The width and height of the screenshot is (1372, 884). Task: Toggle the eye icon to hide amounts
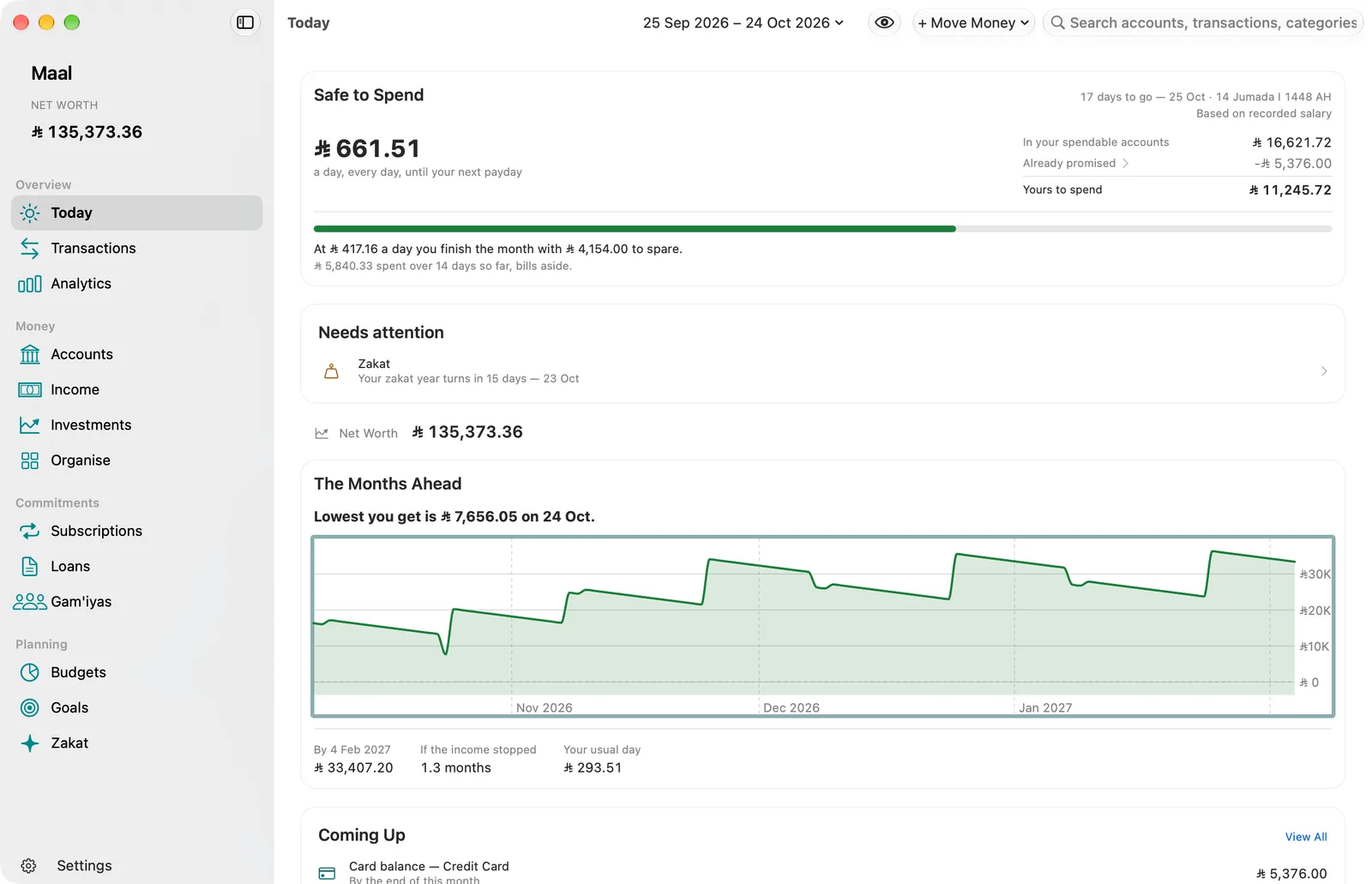(x=884, y=22)
